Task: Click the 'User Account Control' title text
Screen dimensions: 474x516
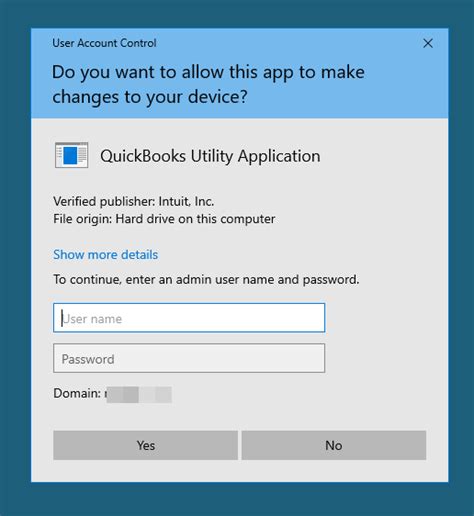Action: tap(104, 43)
